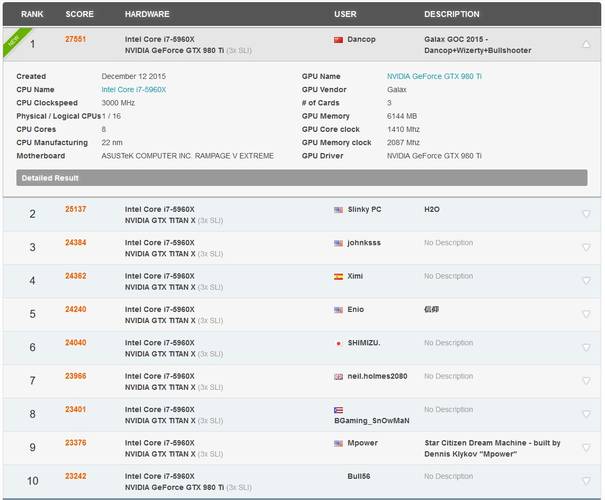Expand the rank 3 johnksss row

(586, 247)
